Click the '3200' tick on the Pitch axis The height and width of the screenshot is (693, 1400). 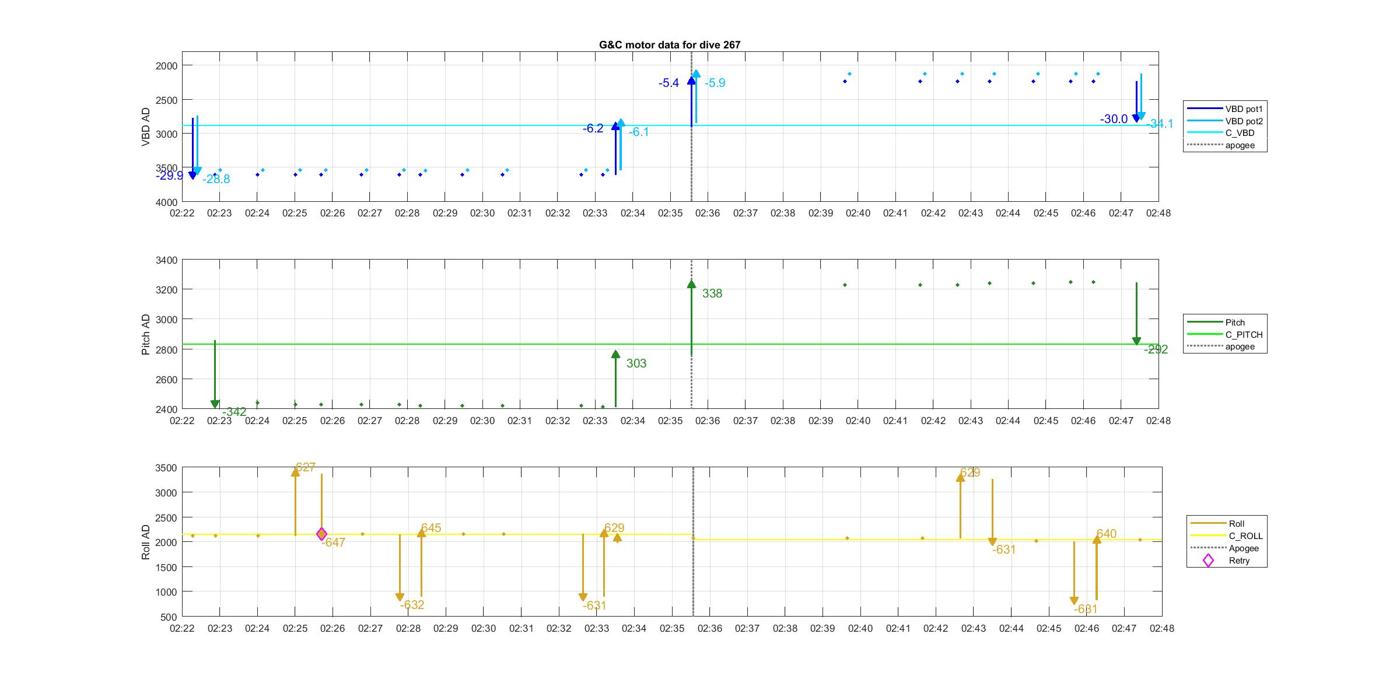[165, 290]
